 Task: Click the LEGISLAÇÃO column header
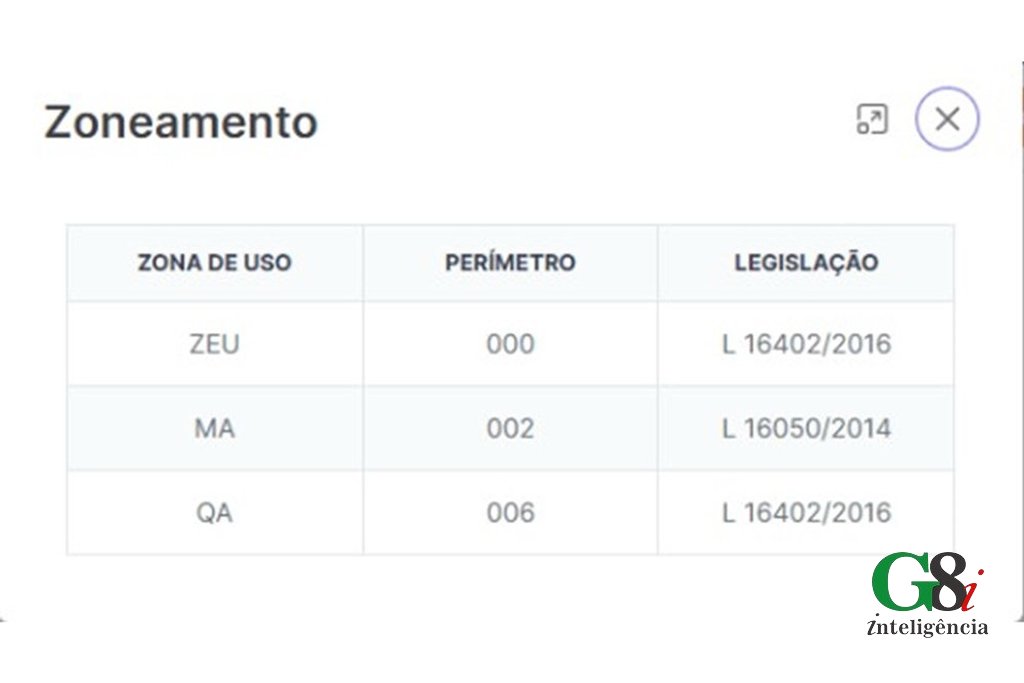pos(806,262)
